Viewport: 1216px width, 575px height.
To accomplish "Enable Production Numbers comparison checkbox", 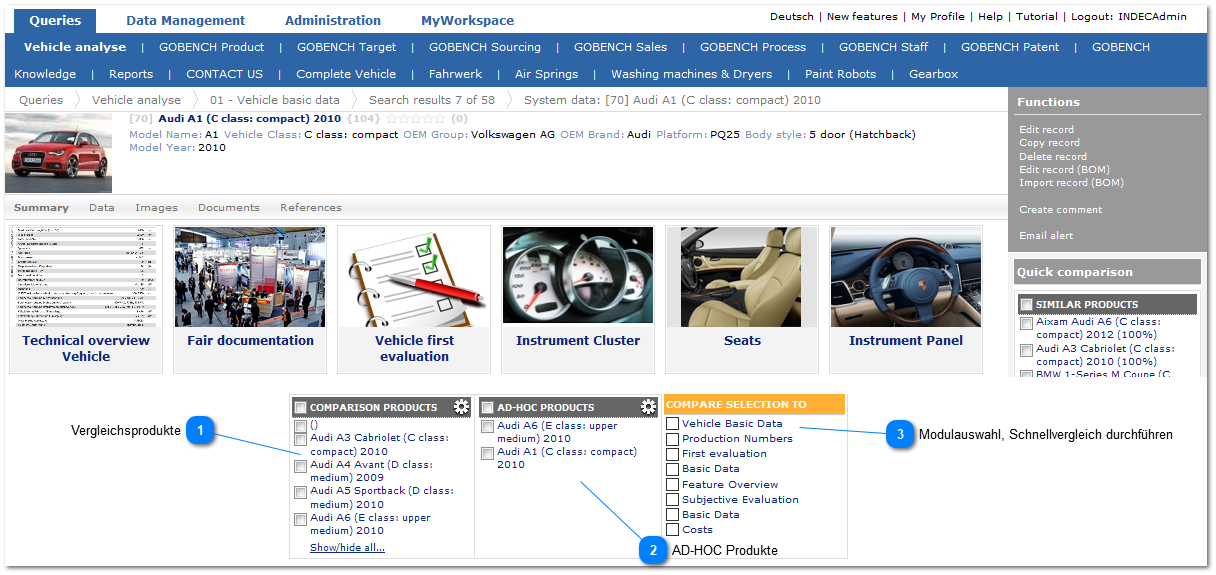I will (x=673, y=439).
